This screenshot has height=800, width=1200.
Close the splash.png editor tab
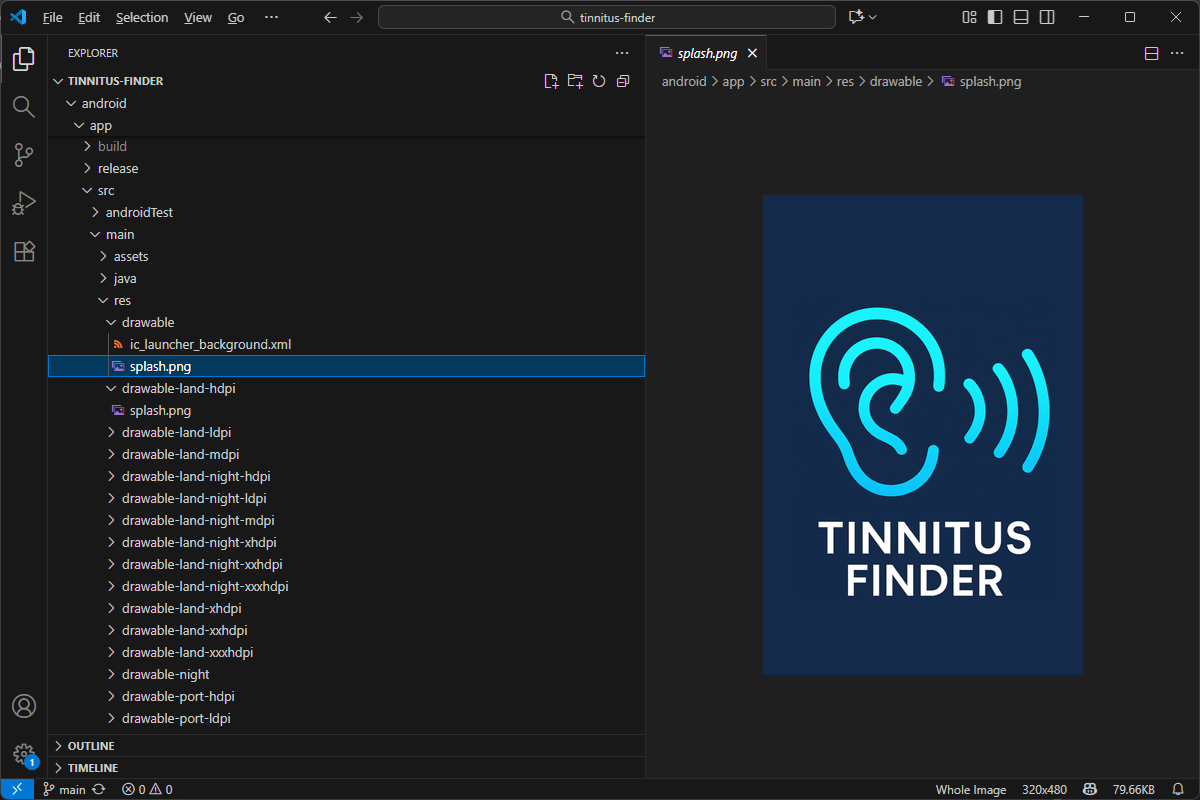coord(753,53)
